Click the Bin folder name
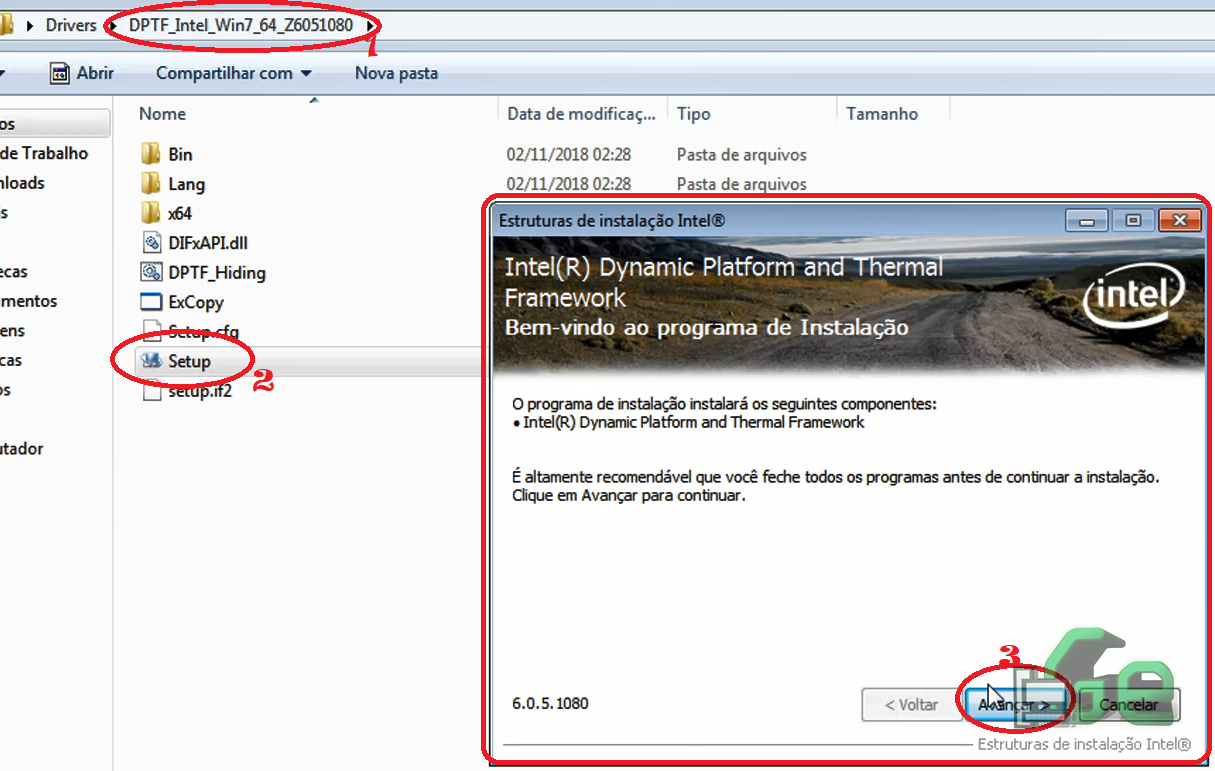The image size is (1215, 771). pos(180,154)
